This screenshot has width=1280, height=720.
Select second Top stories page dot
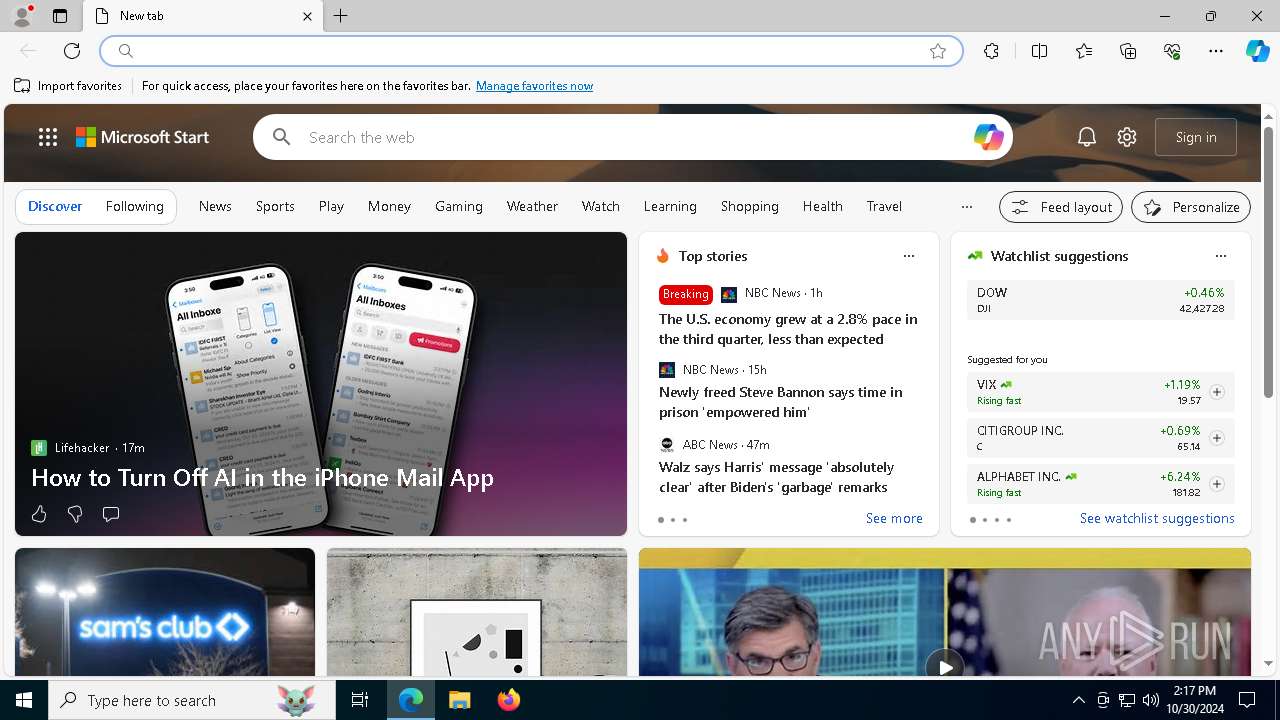point(673,520)
